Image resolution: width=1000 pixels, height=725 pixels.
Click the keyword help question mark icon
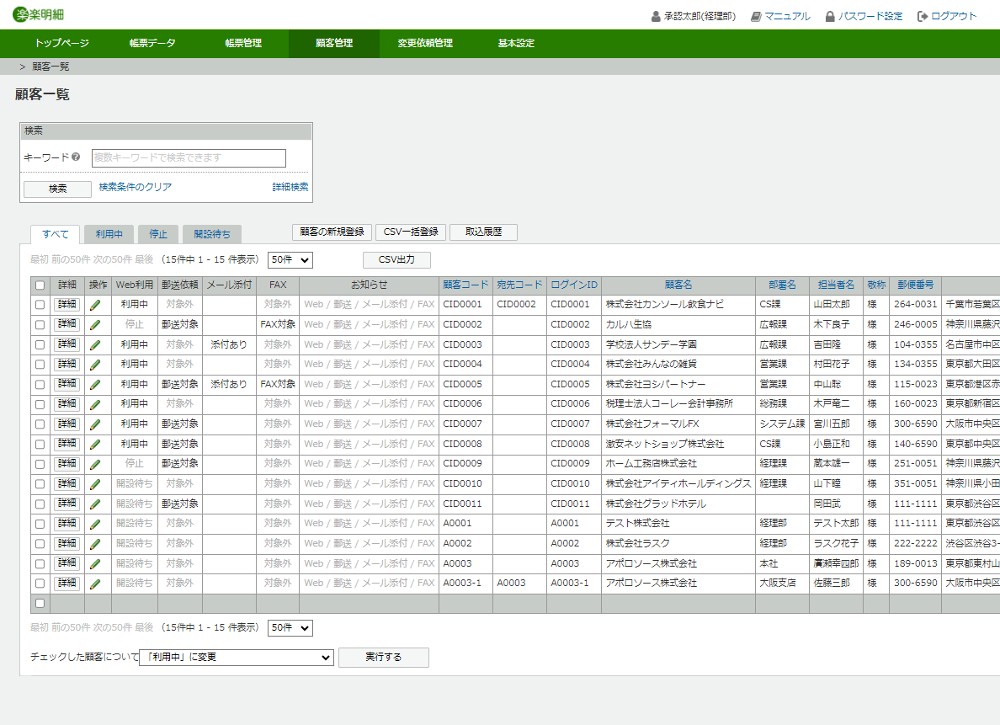(x=76, y=158)
